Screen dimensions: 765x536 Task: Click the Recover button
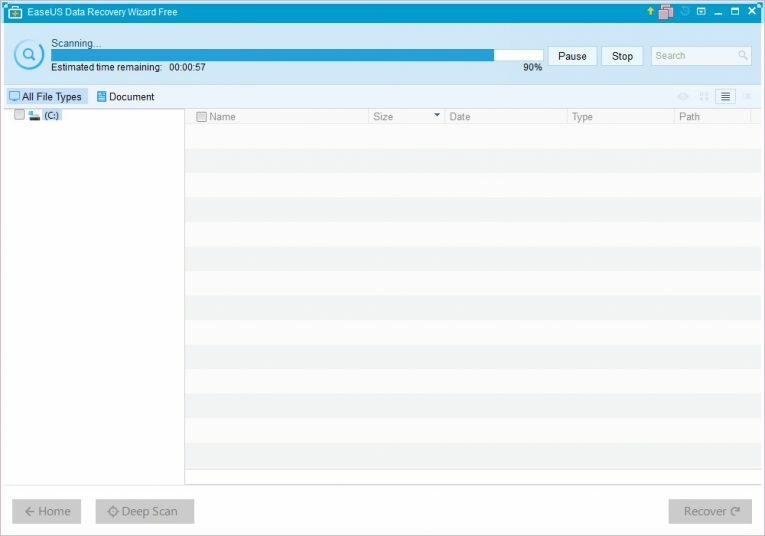click(710, 511)
